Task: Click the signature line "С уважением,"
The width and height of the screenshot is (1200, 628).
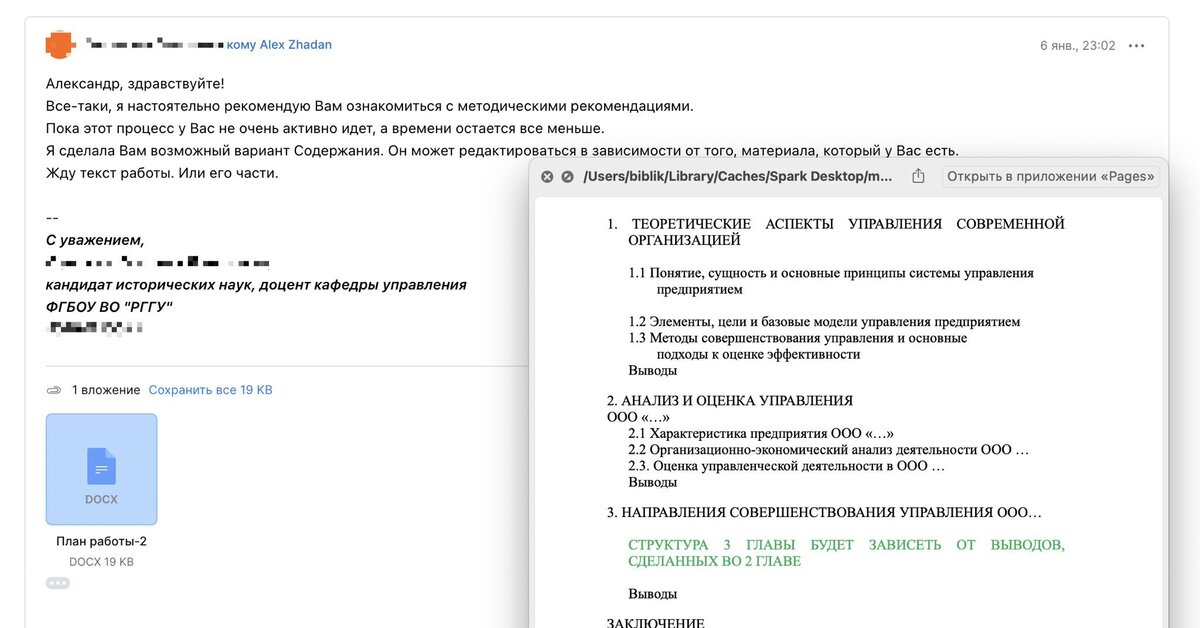Action: pyautogui.click(x=95, y=240)
